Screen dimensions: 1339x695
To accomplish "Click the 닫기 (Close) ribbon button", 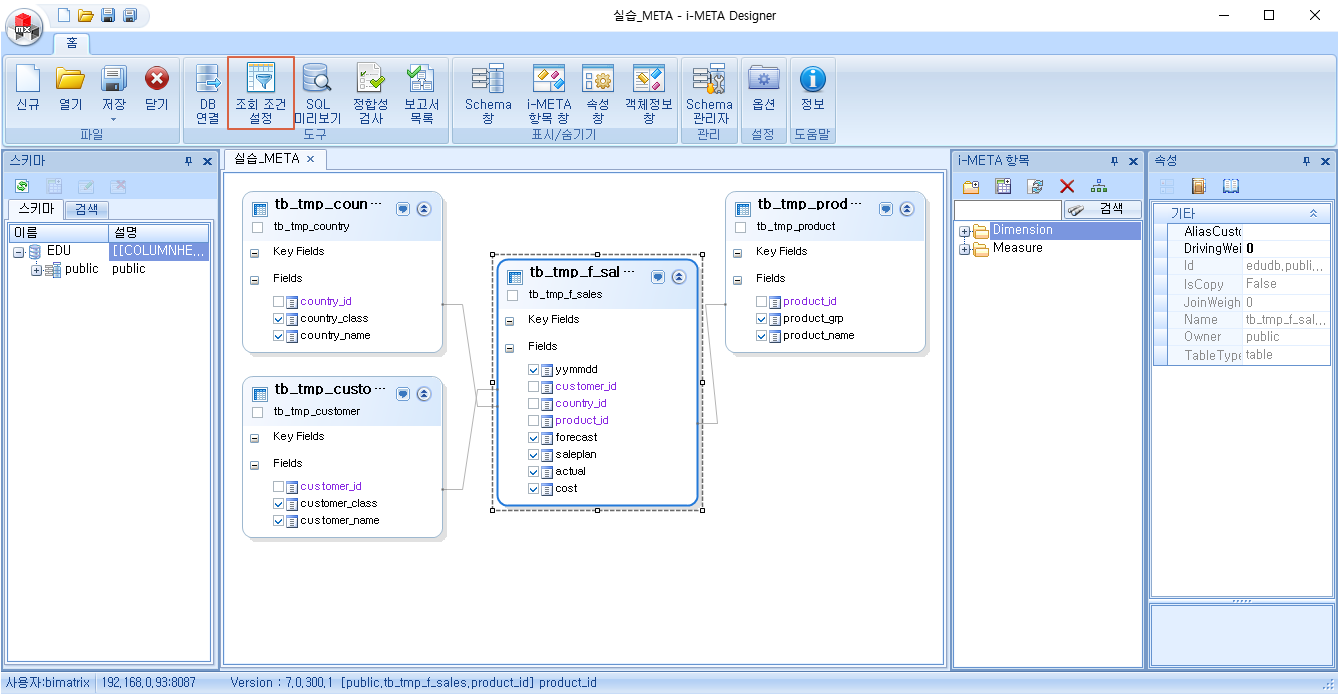I will (157, 90).
